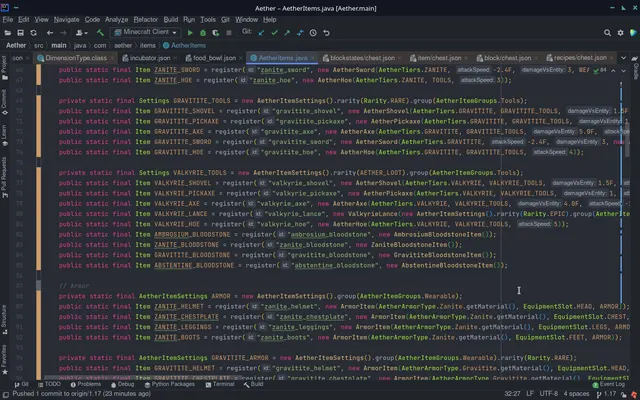Click the 'items' breadcrumb in navigation bar
The image size is (640, 400).
(x=147, y=45)
